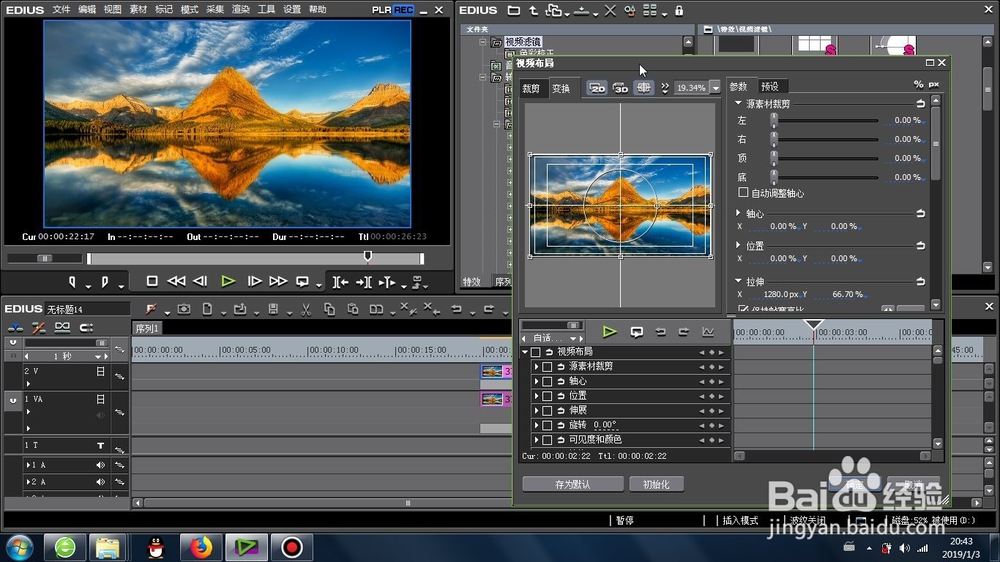Set the In point marker

(x=72, y=282)
